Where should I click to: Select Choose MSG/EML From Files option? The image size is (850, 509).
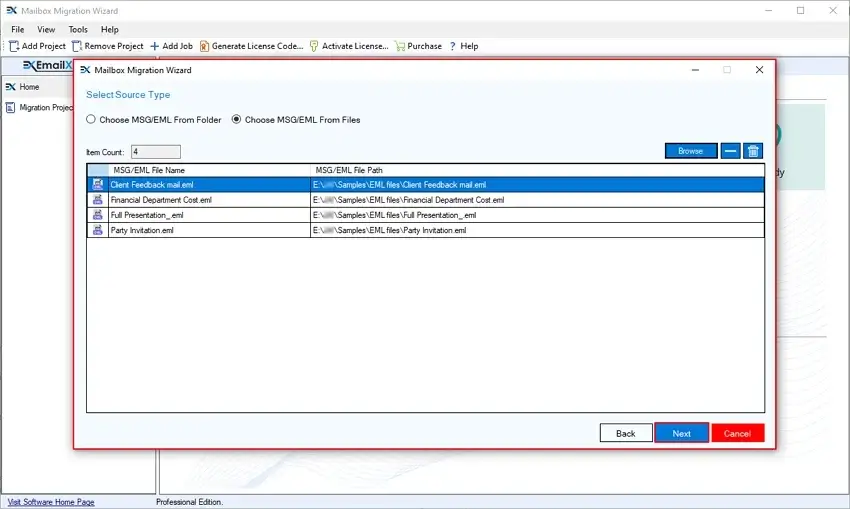click(x=237, y=120)
